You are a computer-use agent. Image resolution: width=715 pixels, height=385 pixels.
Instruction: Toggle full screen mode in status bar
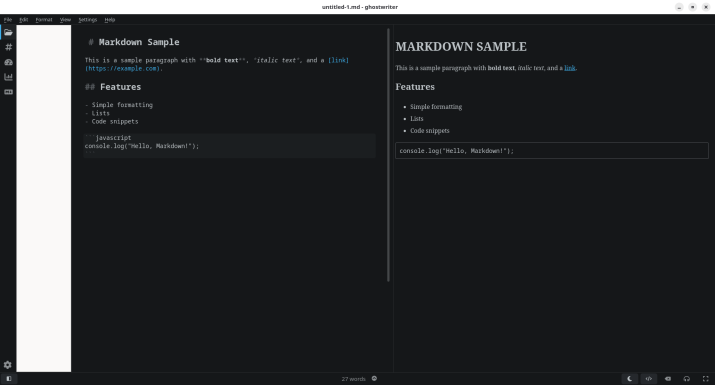pos(705,379)
